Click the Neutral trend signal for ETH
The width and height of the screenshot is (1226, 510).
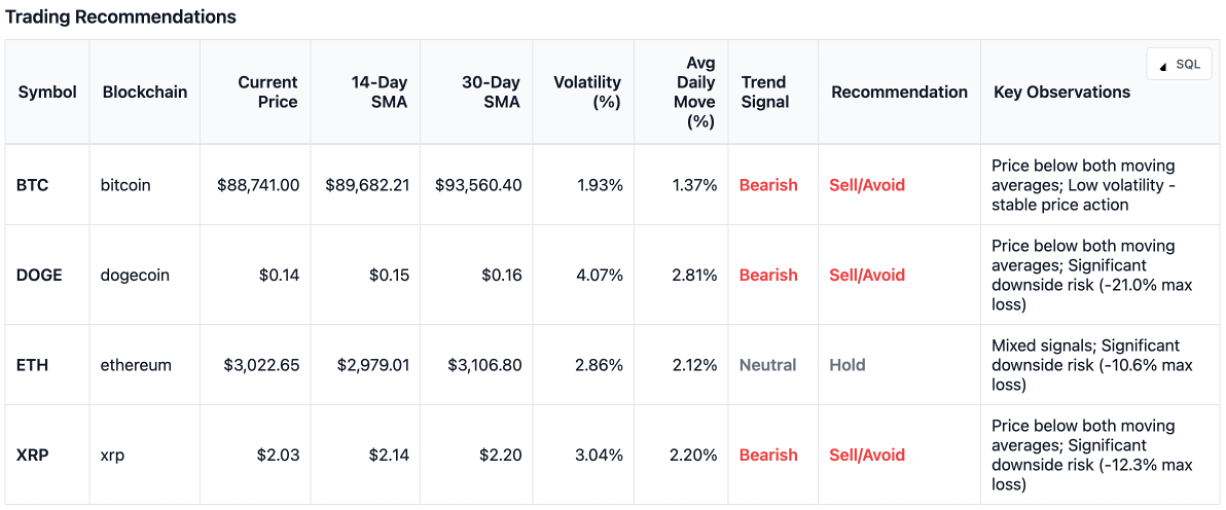point(768,365)
